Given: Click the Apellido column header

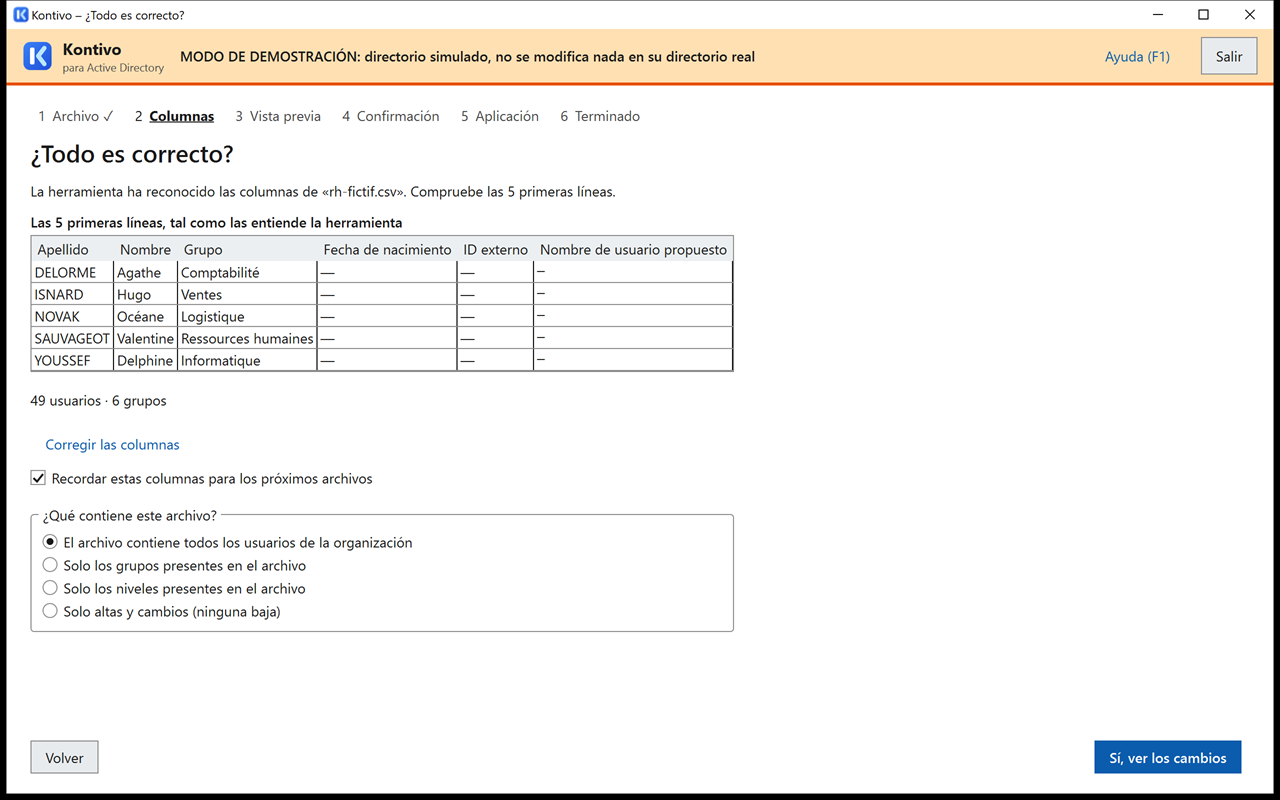Looking at the screenshot, I should [73, 250].
